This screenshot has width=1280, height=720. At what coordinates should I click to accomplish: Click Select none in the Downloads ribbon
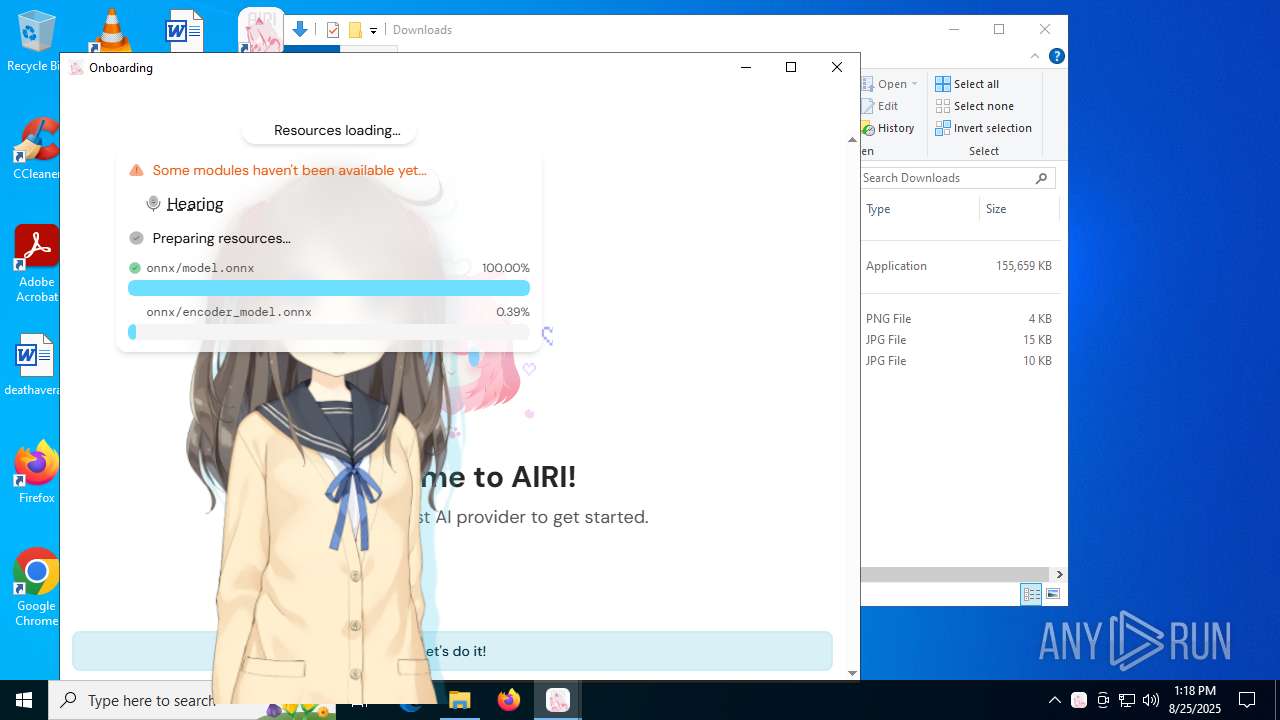[974, 106]
